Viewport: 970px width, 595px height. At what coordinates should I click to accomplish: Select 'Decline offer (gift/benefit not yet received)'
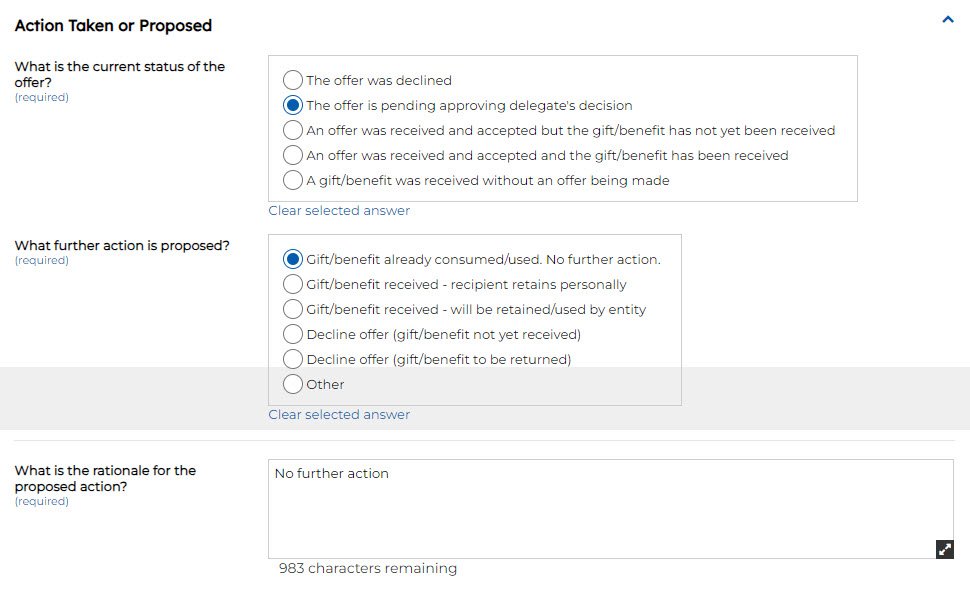pyautogui.click(x=293, y=334)
